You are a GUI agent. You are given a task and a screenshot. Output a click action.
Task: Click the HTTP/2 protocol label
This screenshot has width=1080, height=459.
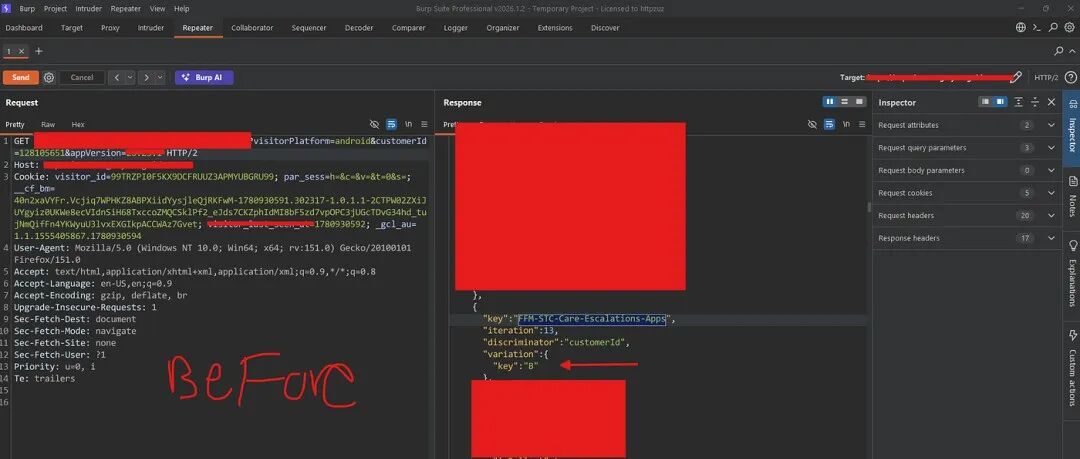pyautogui.click(x=1046, y=78)
